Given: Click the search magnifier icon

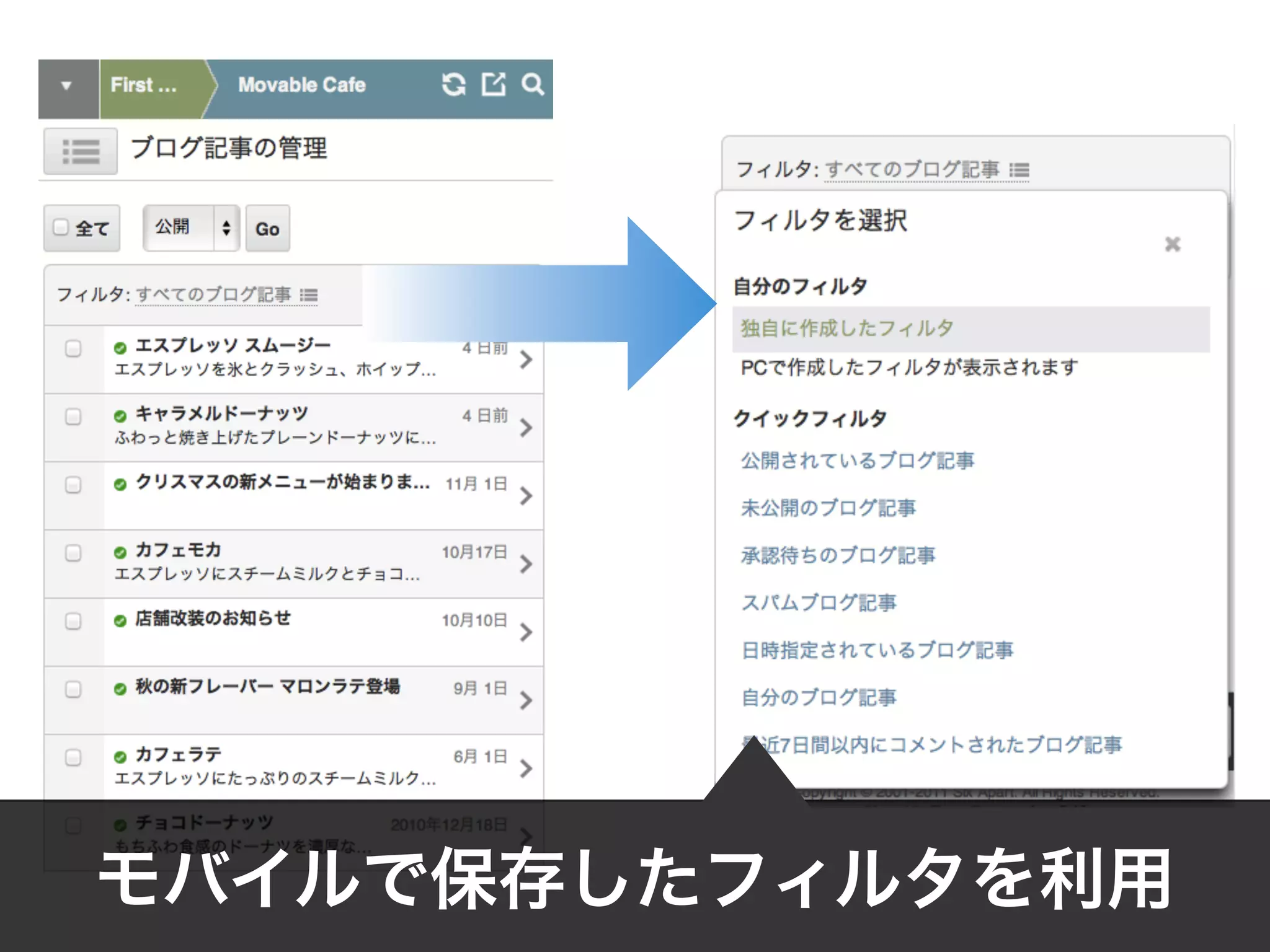Looking at the screenshot, I should [533, 84].
